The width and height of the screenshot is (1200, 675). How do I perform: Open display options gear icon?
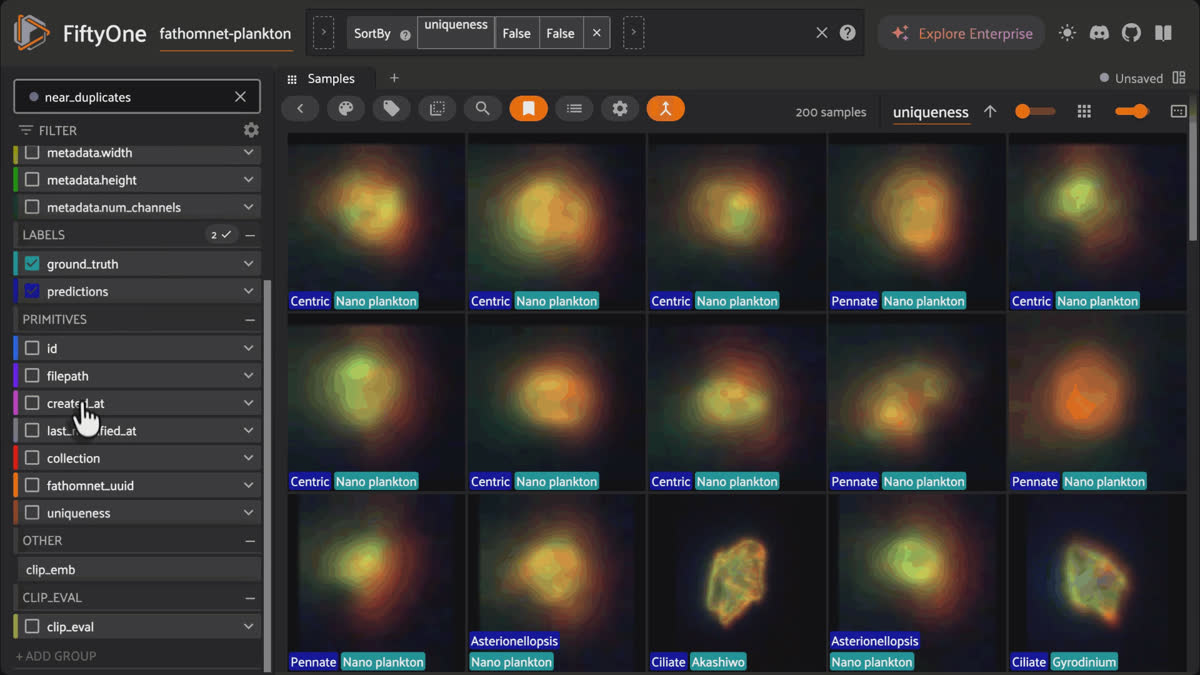pyautogui.click(x=620, y=109)
